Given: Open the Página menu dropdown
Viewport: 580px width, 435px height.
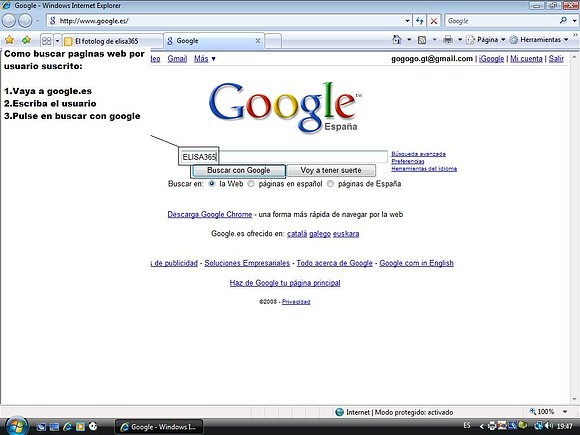Looking at the screenshot, I should tap(486, 40).
